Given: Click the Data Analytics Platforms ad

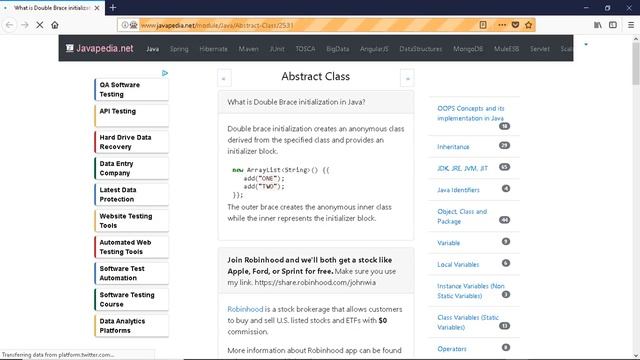Looking at the screenshot, I should 131,326.
